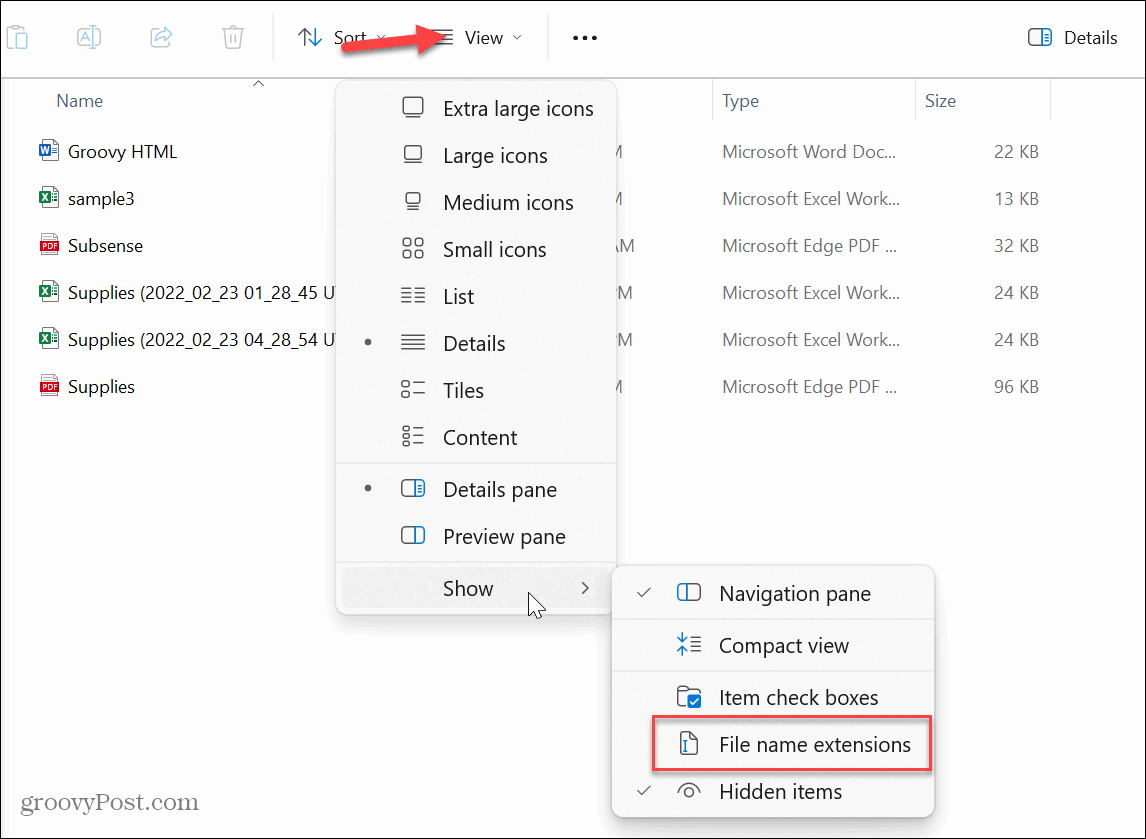Click the Paste clipboard icon in toolbar
This screenshot has height=839, width=1146.
tap(17, 38)
